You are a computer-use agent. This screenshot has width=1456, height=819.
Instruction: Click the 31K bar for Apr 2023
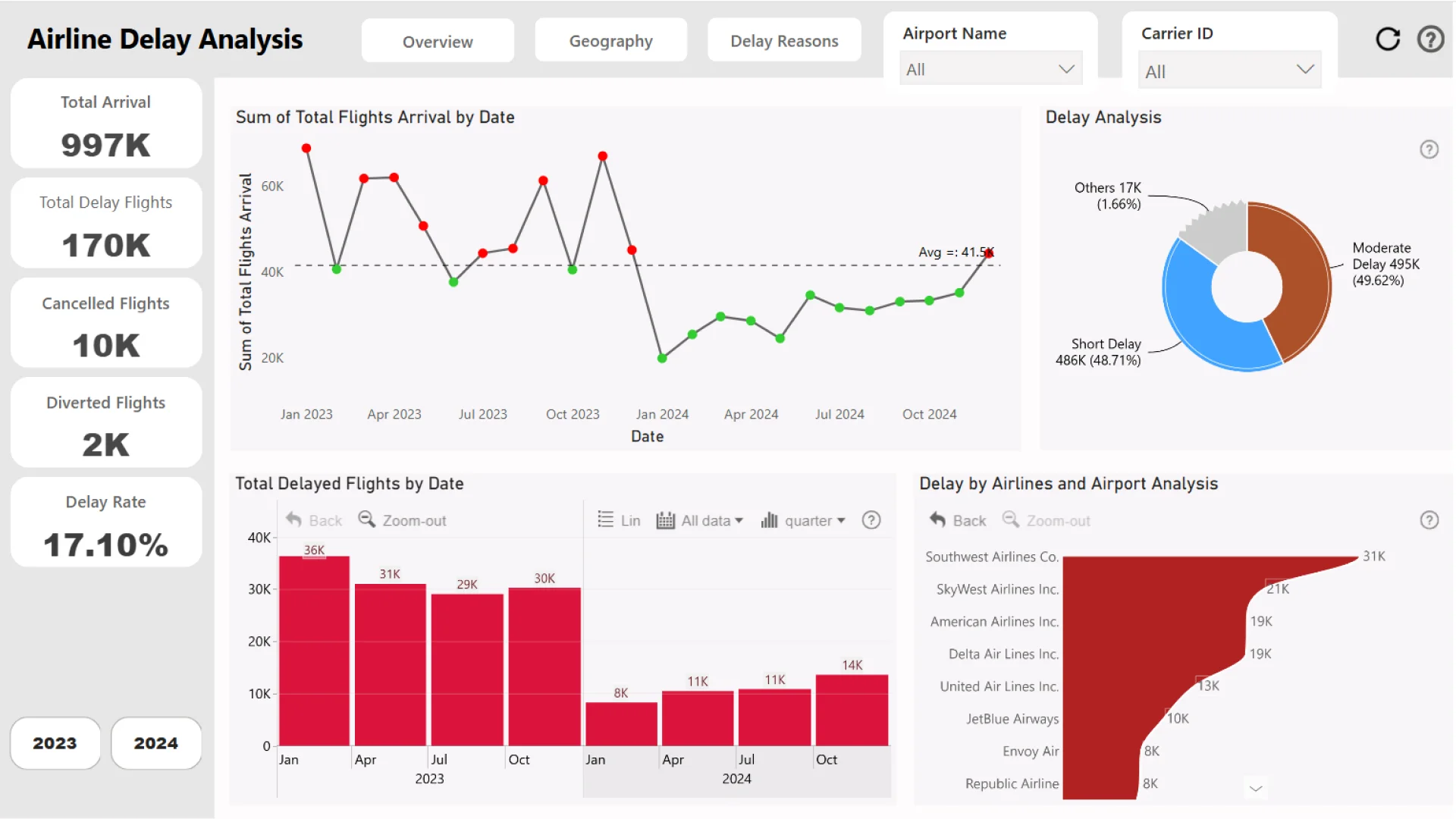coord(390,664)
